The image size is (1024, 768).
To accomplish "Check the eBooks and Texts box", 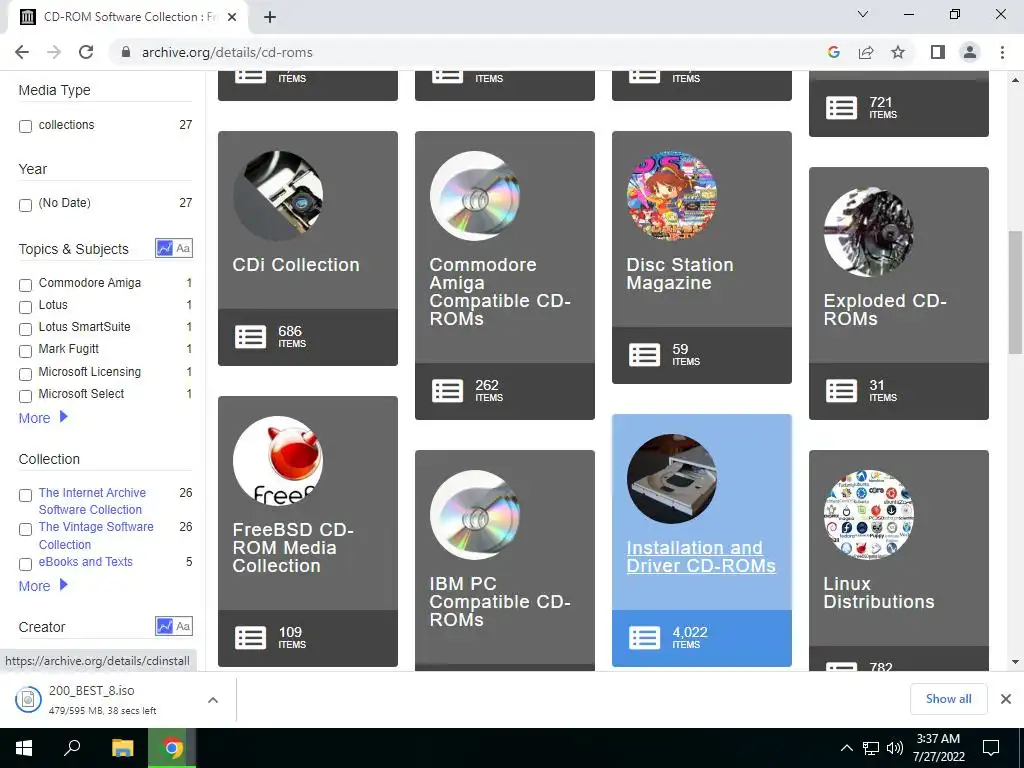I will 25,564.
